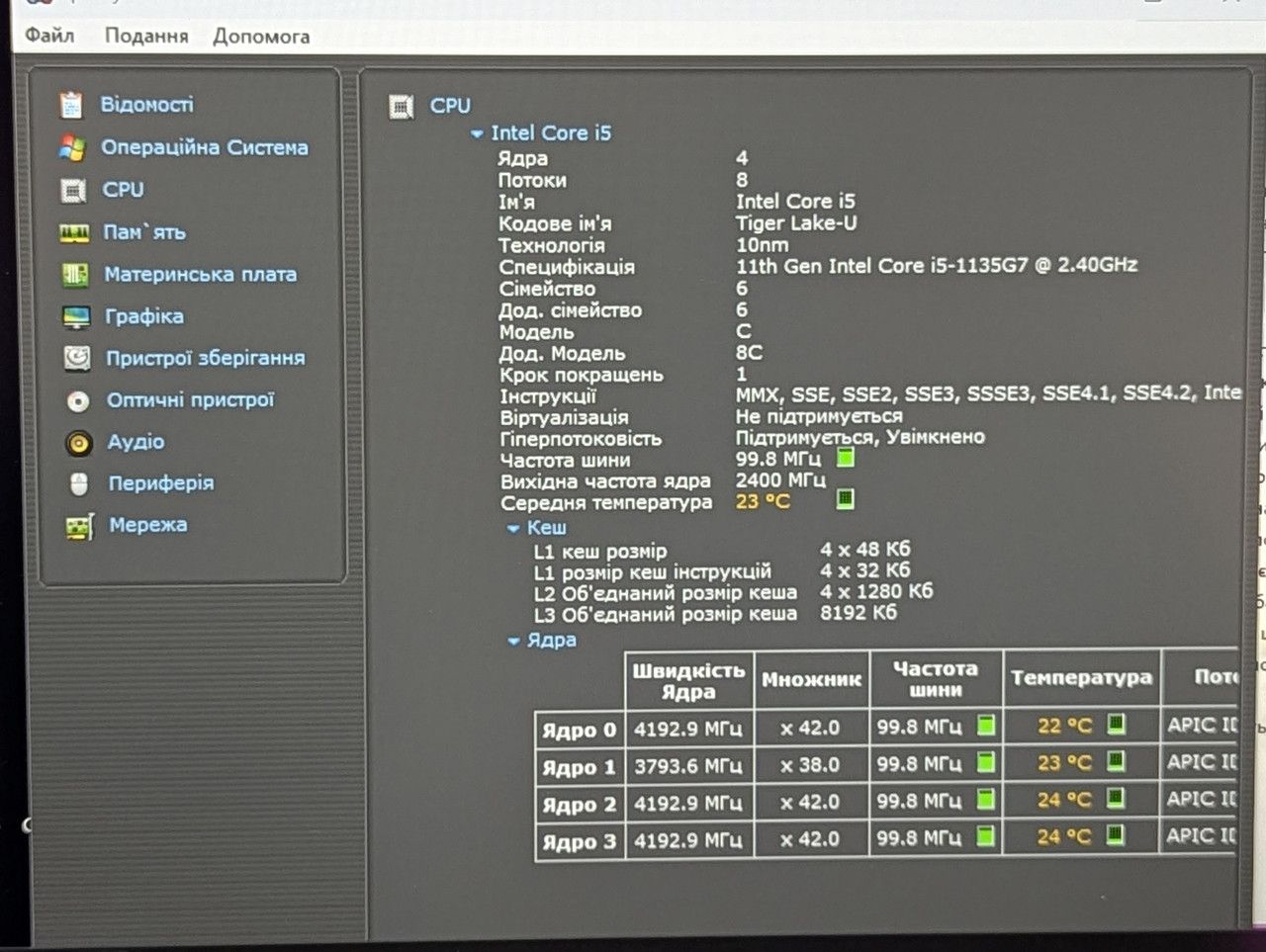Image resolution: width=1266 pixels, height=952 pixels.
Task: Open the Пам'ять RAM section icon
Action: [74, 233]
